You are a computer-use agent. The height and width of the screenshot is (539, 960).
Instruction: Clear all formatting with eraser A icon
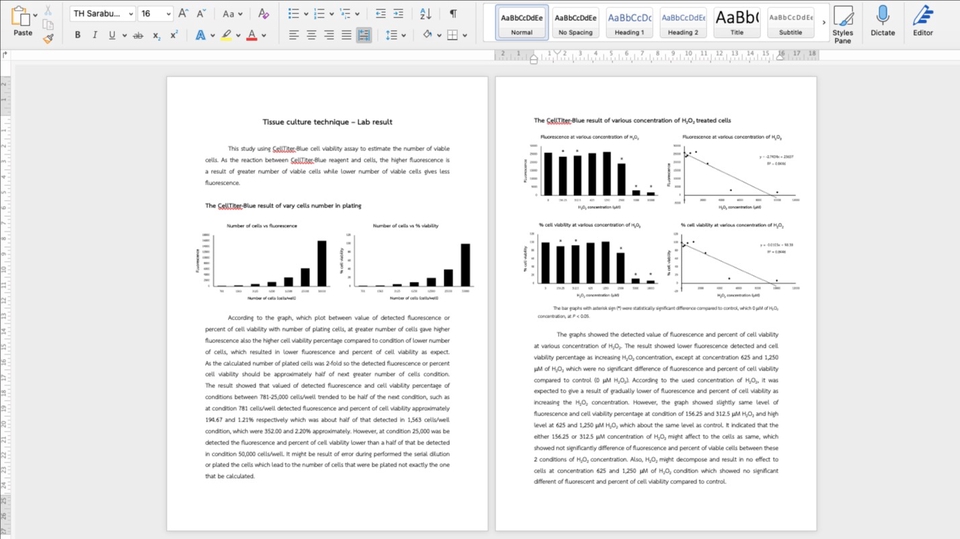point(263,13)
